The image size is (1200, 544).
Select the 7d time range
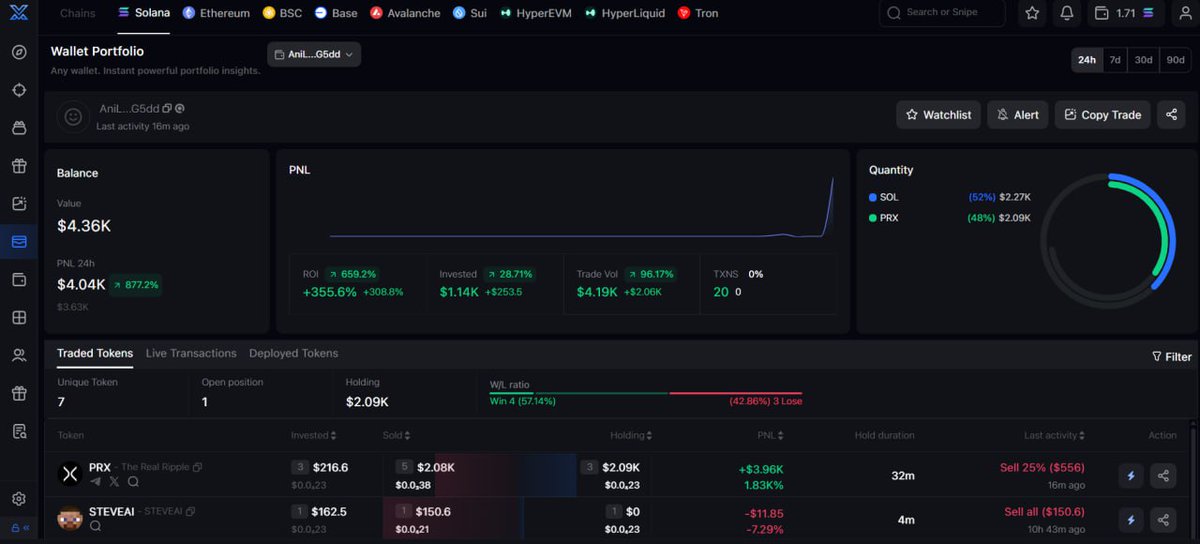1115,60
